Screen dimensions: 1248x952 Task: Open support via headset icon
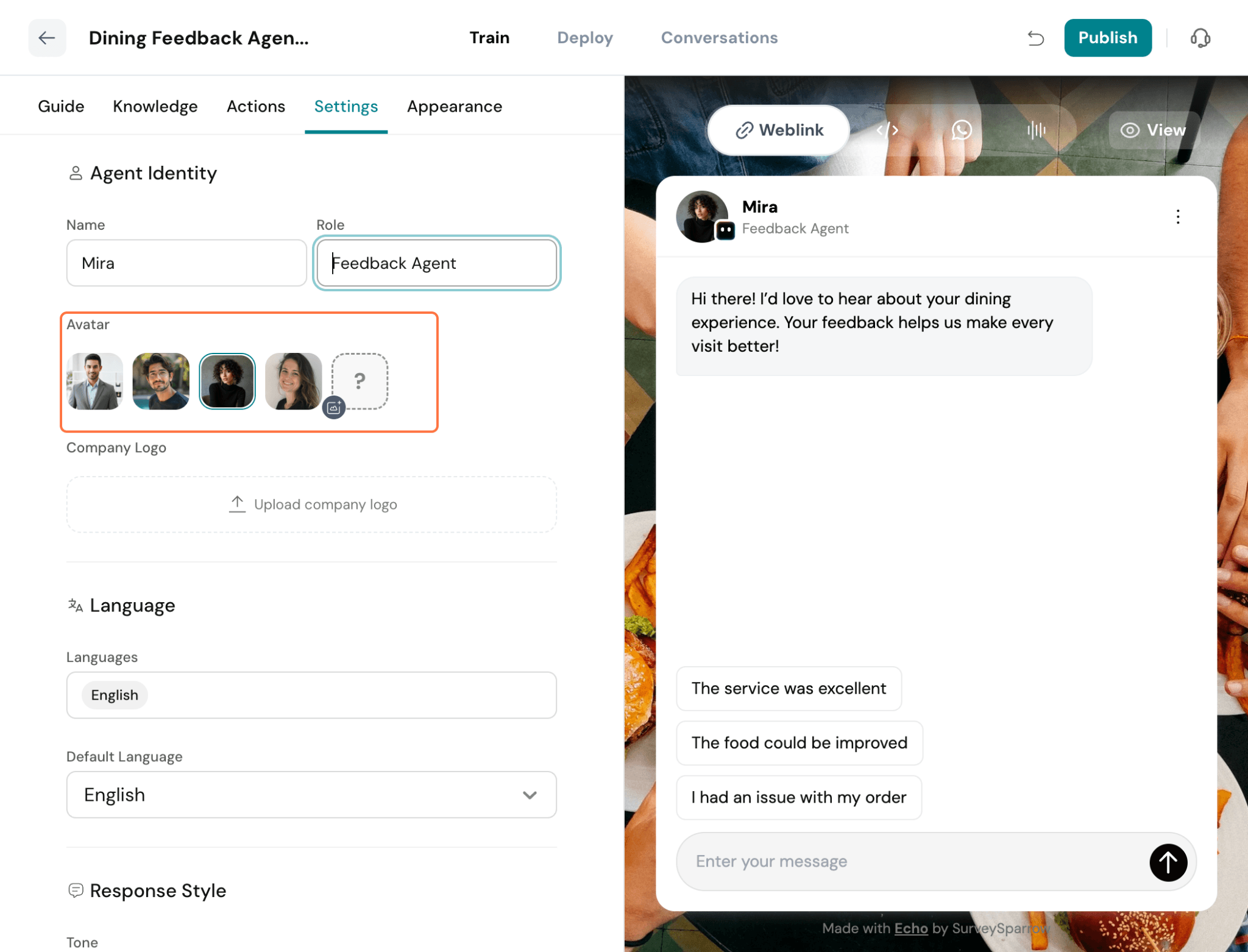pyautogui.click(x=1200, y=38)
